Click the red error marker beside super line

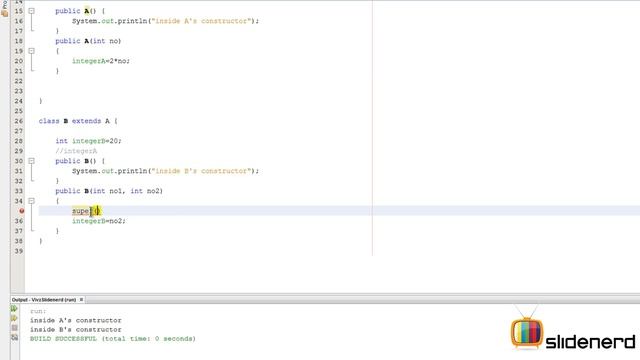[22, 211]
